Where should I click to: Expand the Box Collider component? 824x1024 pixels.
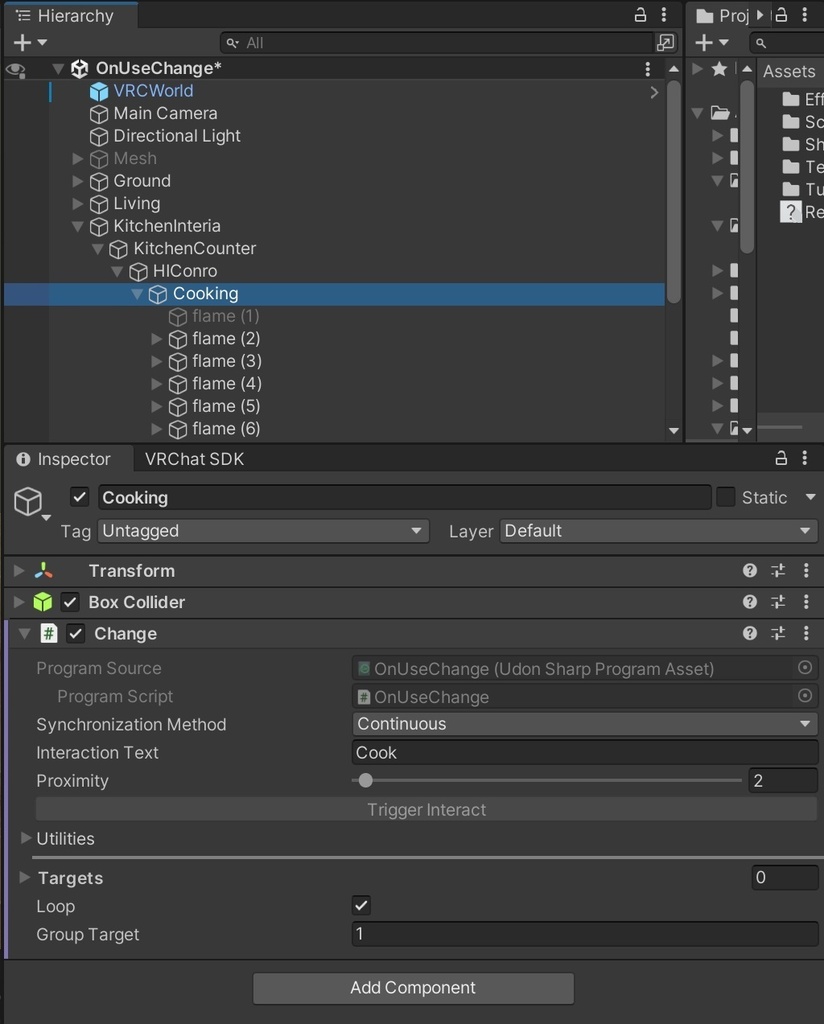(20, 601)
